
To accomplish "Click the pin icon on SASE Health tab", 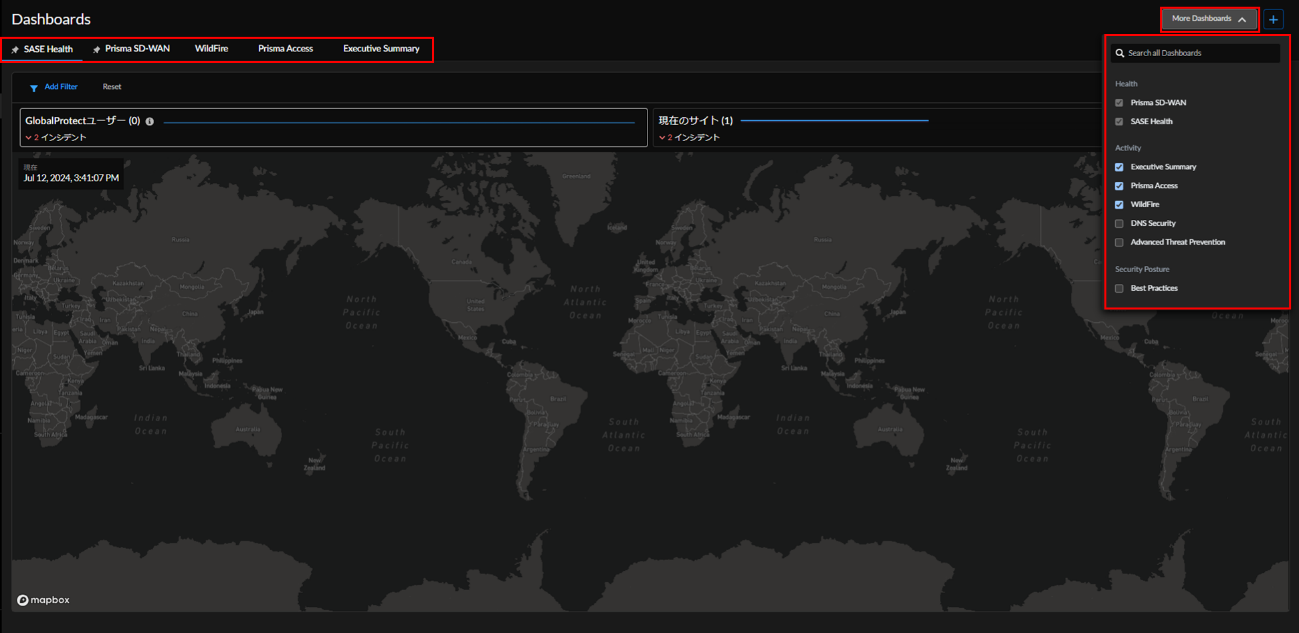I will pyautogui.click(x=15, y=49).
